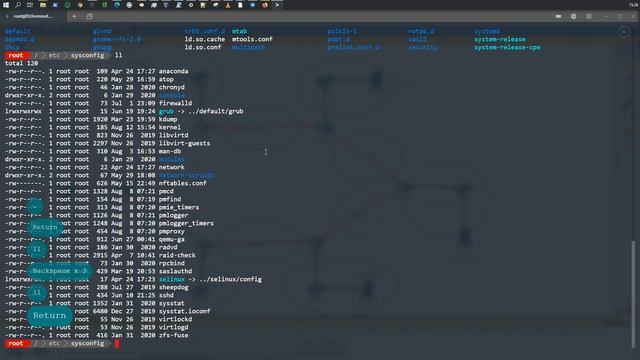Click the sheepdog file name
The image size is (640, 360).
(x=173, y=287)
